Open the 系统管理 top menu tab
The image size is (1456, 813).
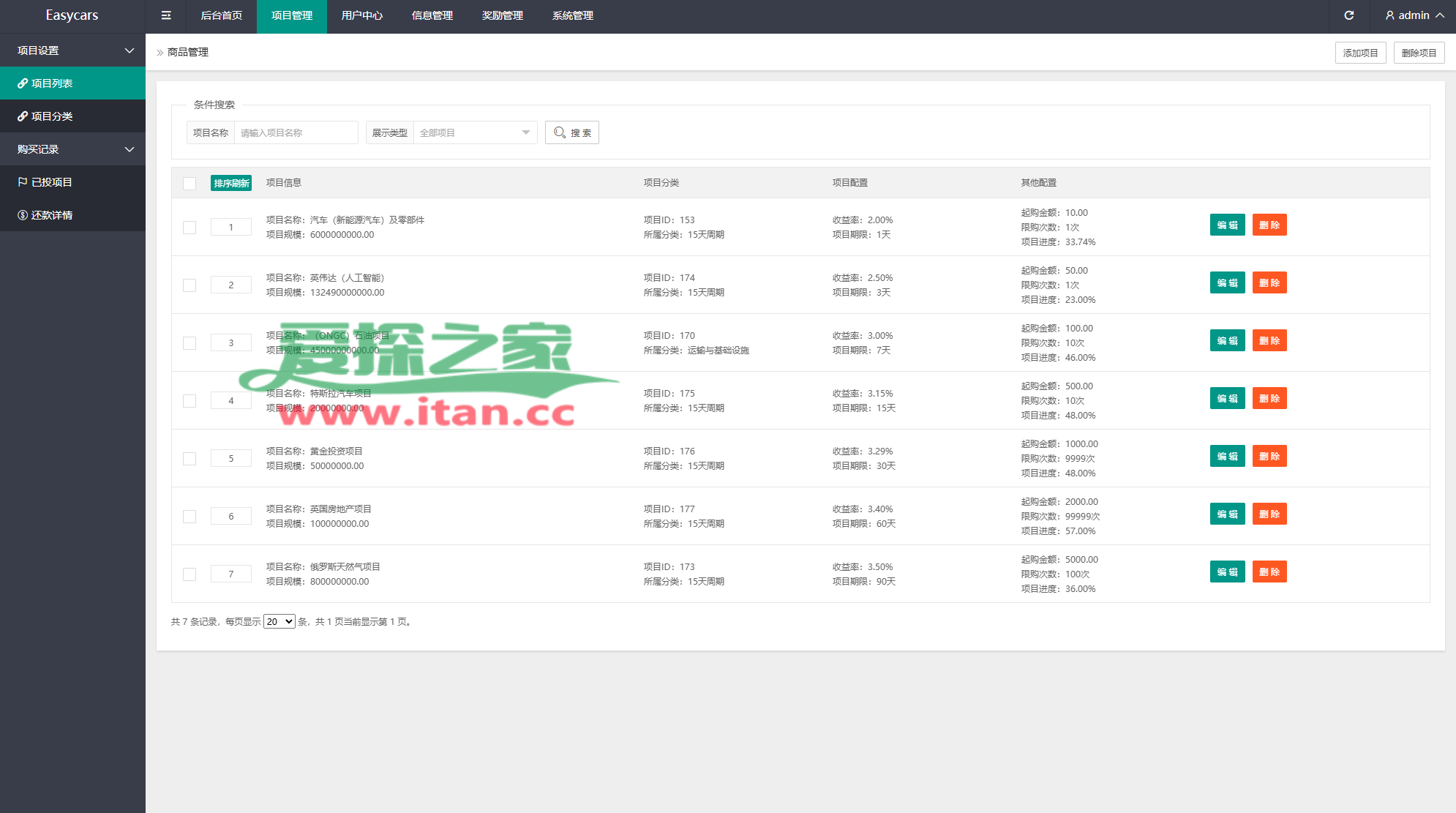click(572, 15)
